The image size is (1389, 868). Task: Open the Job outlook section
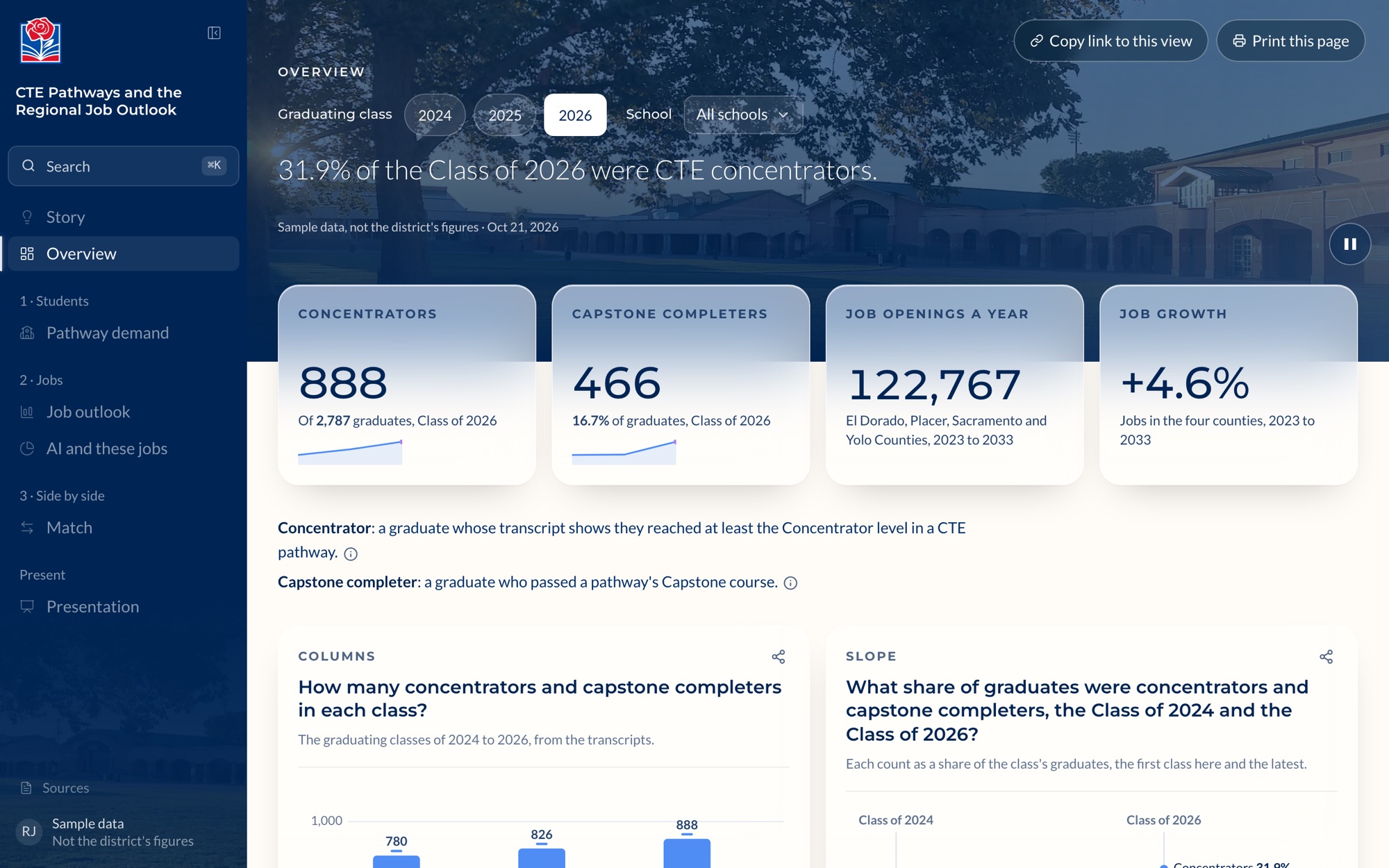[x=124, y=412]
